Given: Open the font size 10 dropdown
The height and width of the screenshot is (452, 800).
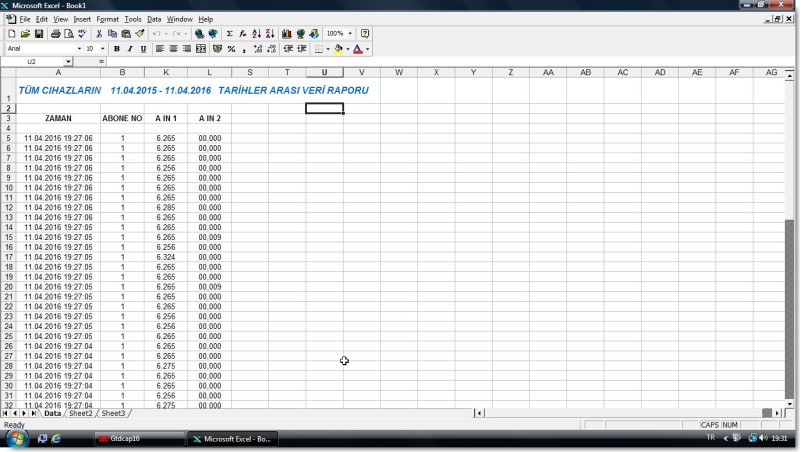Looking at the screenshot, I should pos(103,48).
